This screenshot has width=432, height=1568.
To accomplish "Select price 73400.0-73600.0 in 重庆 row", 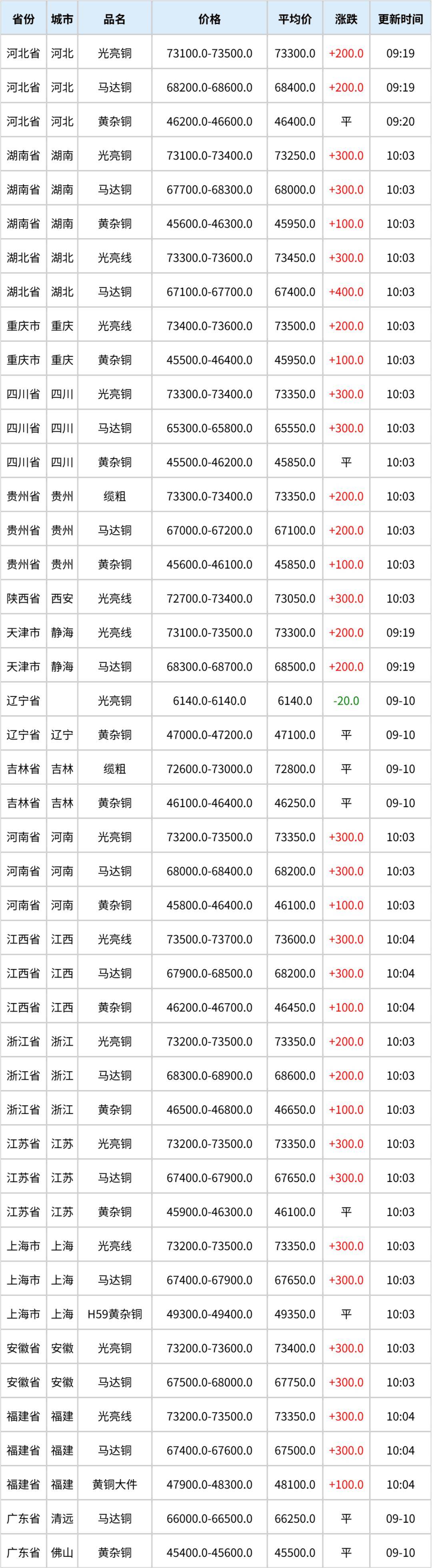I will 209,326.
